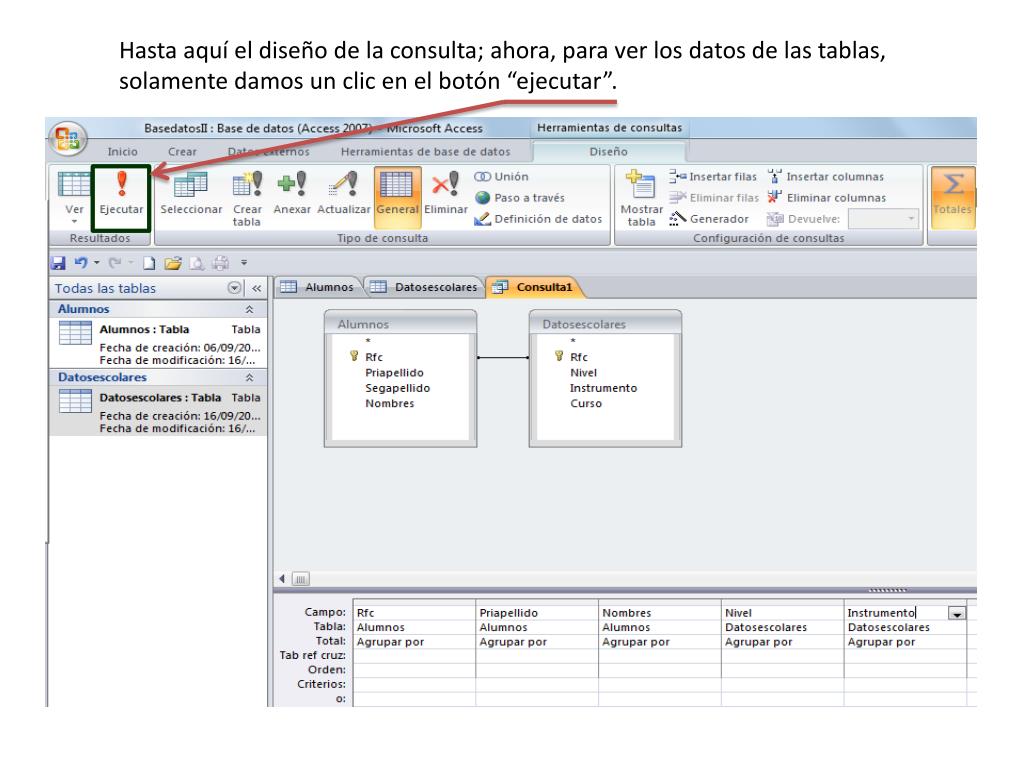Image resolution: width=1024 pixels, height=768 pixels.
Task: Choose the Anexar query type
Action: click(x=292, y=193)
